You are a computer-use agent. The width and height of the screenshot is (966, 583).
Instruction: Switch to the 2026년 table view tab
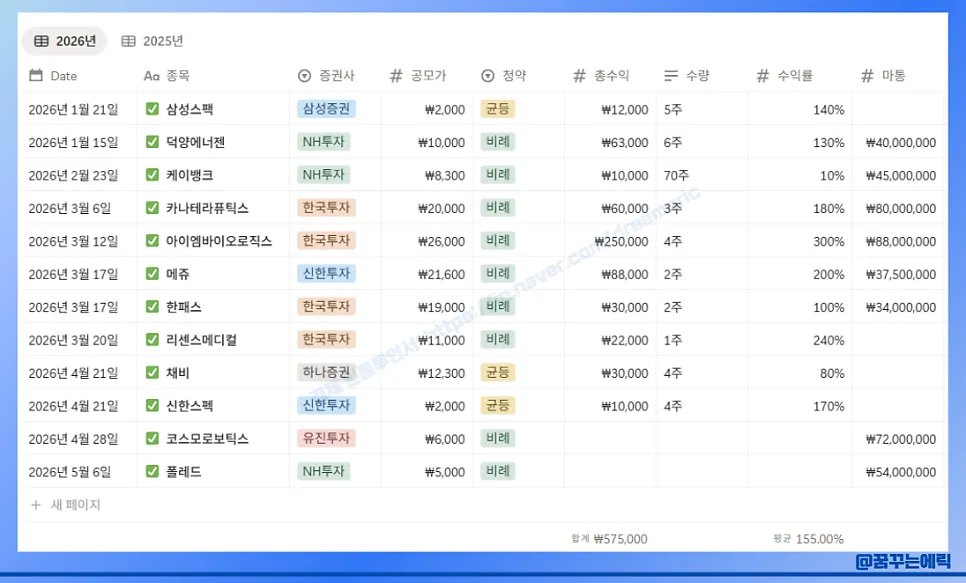tap(65, 41)
